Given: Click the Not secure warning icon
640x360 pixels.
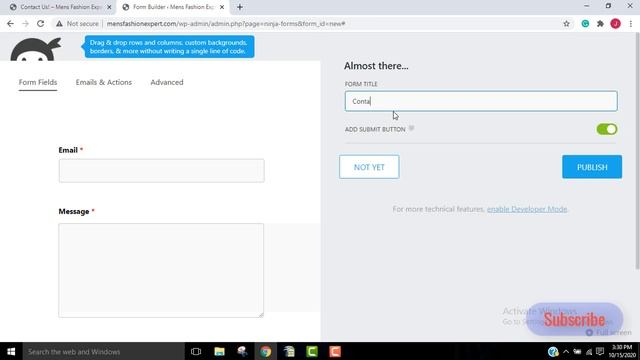Looking at the screenshot, I should 60,24.
